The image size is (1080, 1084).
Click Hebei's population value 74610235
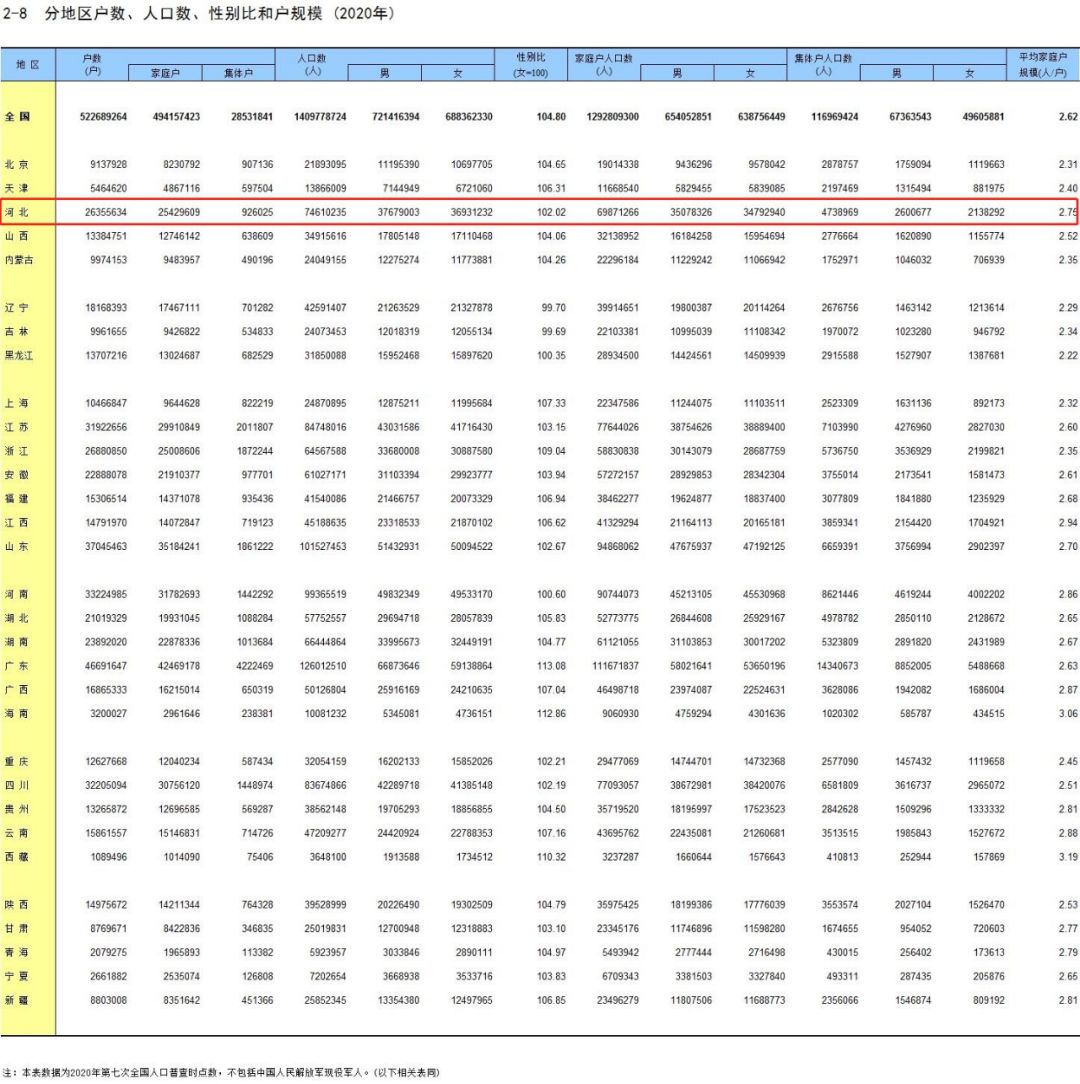click(x=325, y=212)
